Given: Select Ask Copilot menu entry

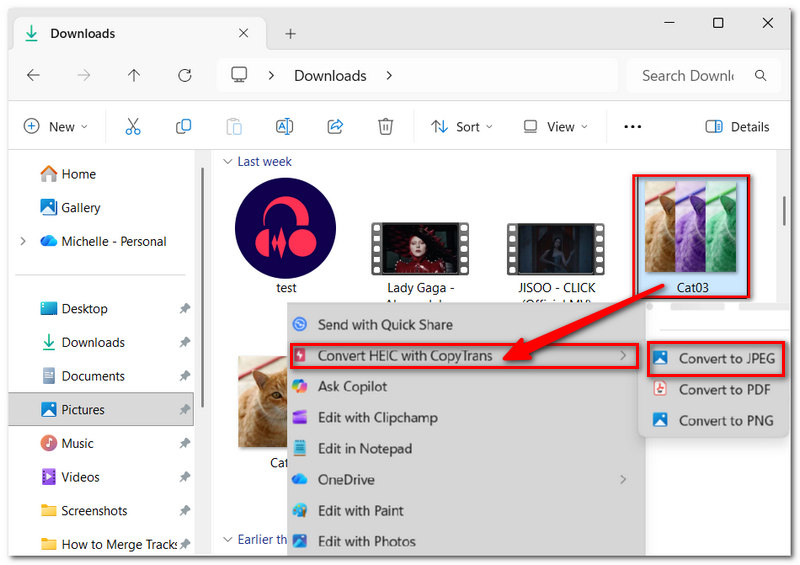Looking at the screenshot, I should [465, 386].
